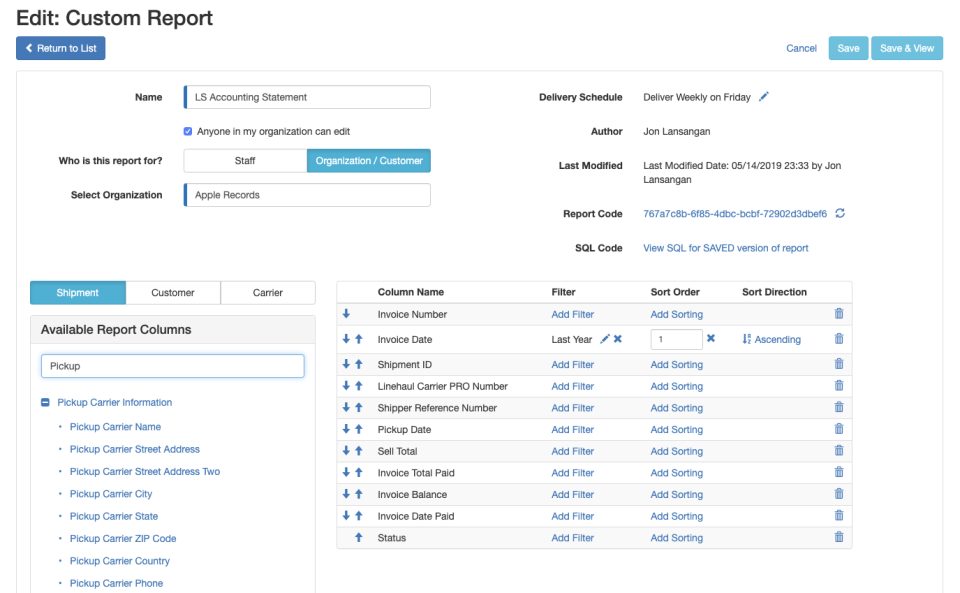Delete the Pickup Date column
960x593 pixels.
click(839, 429)
